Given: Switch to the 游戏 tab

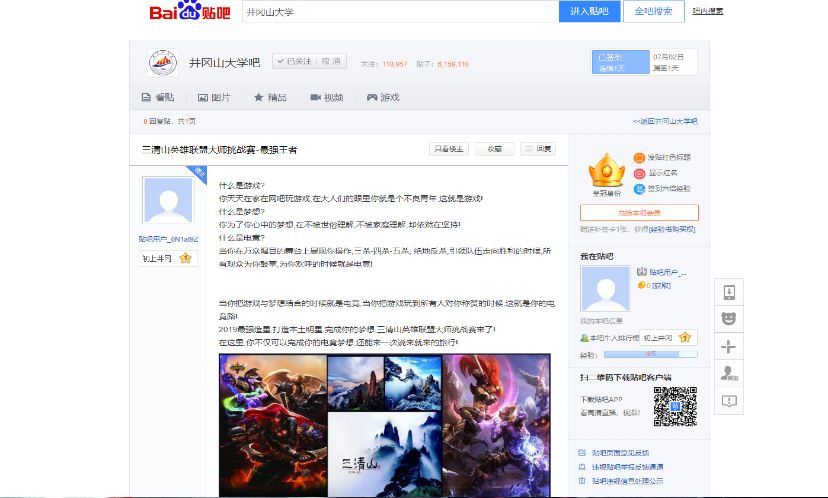Looking at the screenshot, I should (383, 97).
